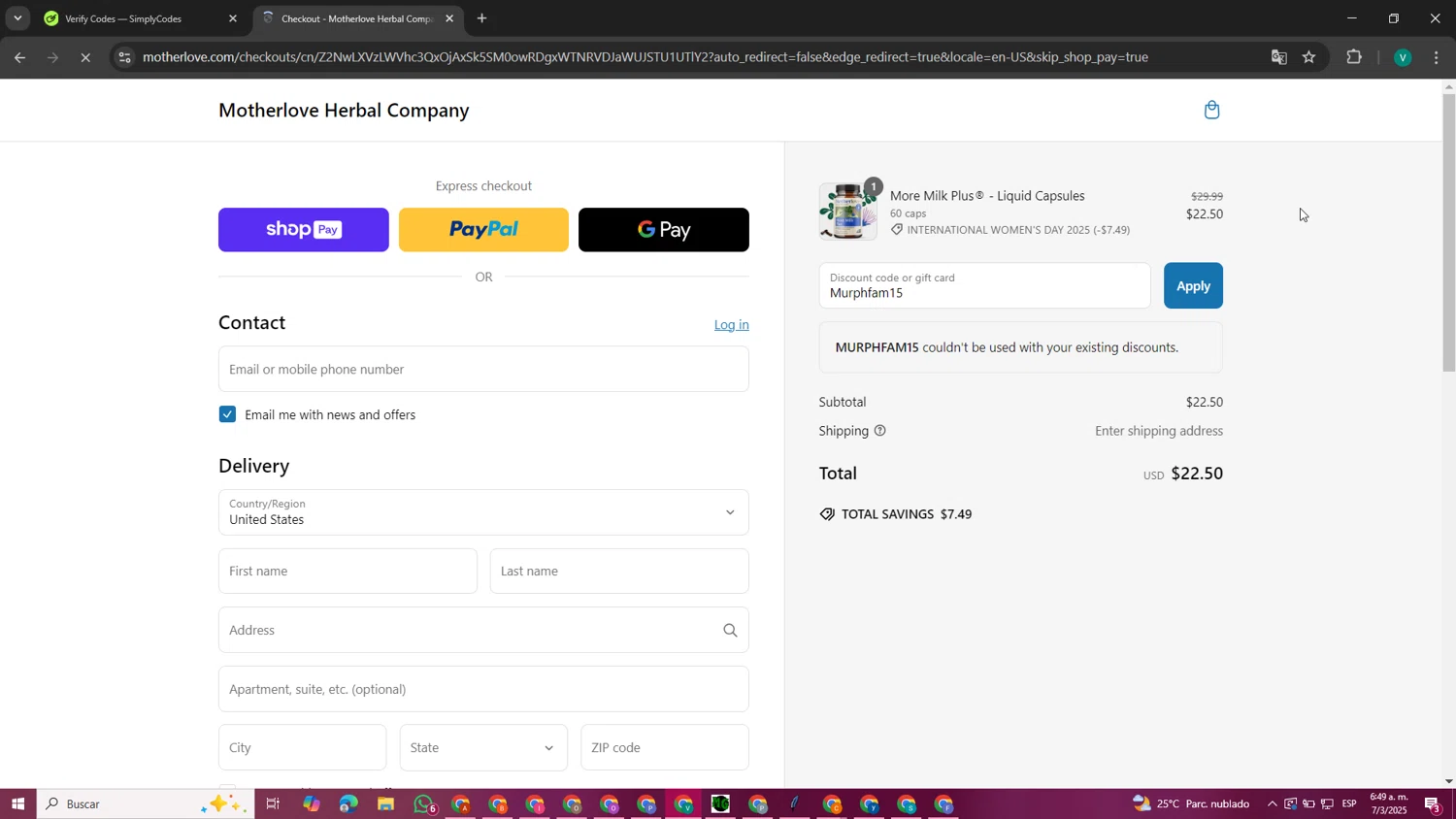Pay with Shop Pay
Screen dimensions: 1456x819
coord(304,230)
